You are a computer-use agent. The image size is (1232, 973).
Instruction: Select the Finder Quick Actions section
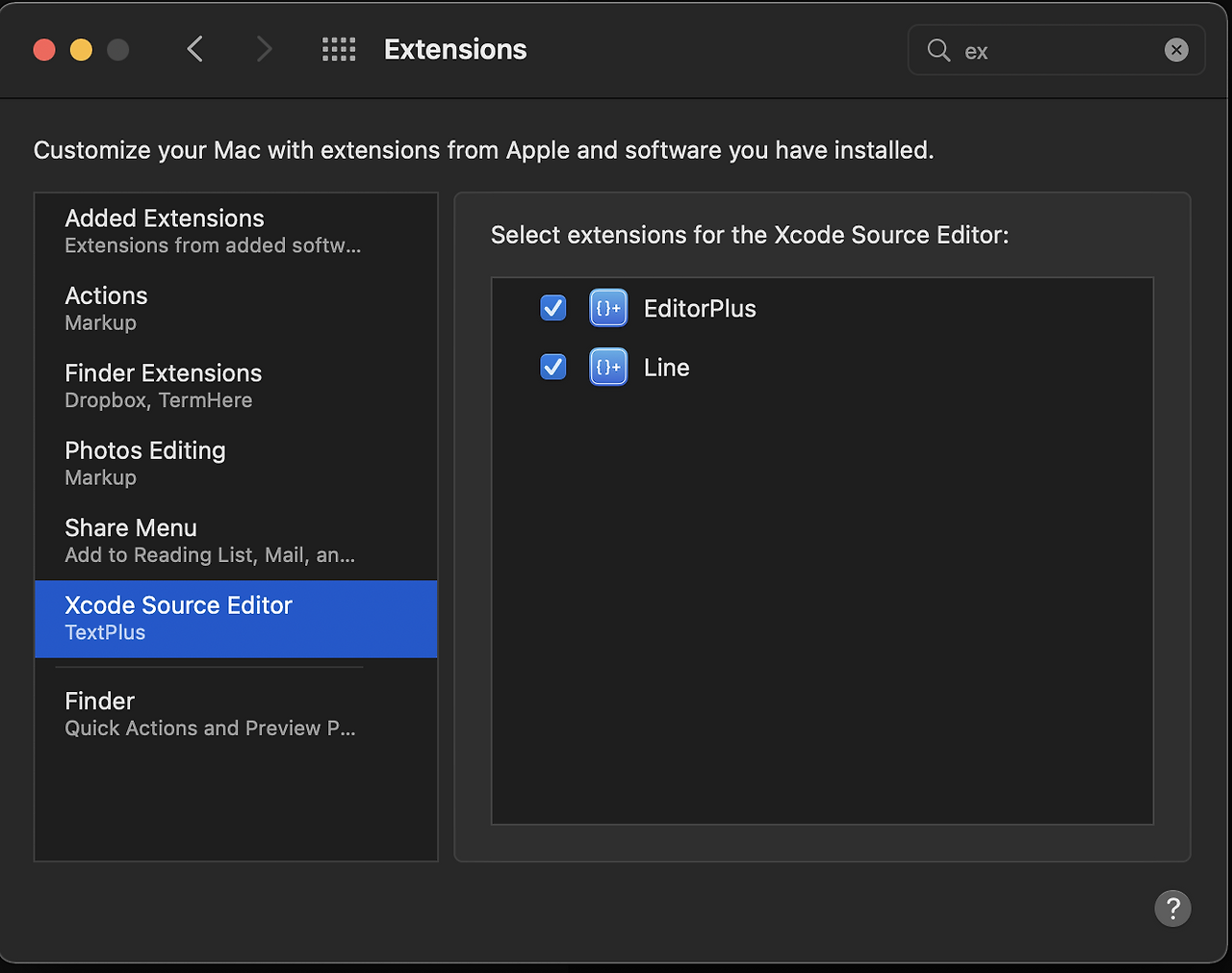tap(100, 712)
